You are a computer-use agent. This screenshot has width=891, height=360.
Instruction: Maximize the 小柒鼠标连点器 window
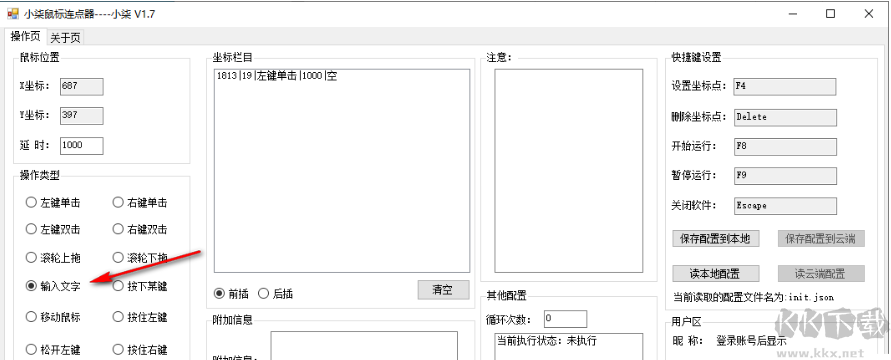[830, 14]
